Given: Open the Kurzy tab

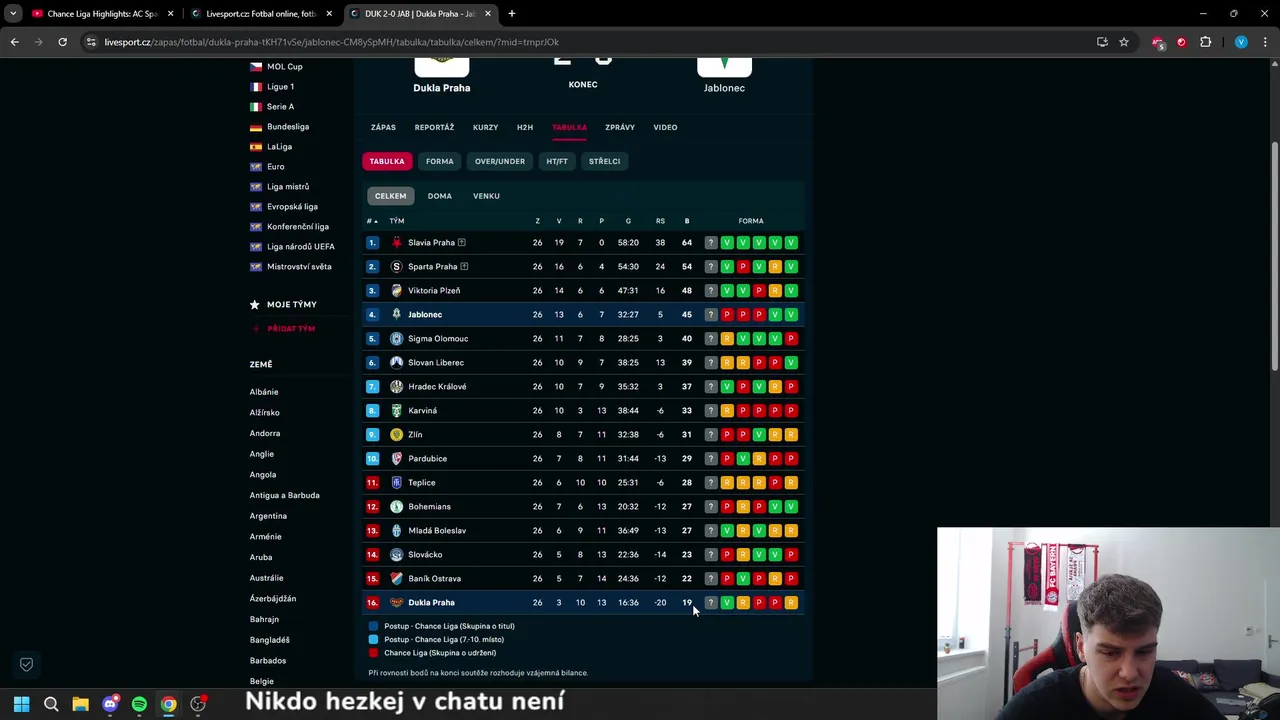Looking at the screenshot, I should point(485,127).
